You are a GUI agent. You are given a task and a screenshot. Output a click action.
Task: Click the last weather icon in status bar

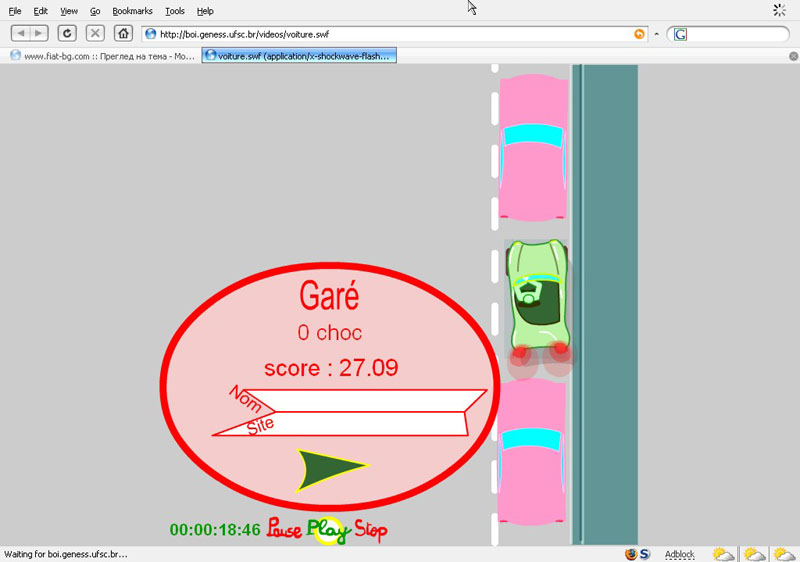pyautogui.click(x=784, y=553)
